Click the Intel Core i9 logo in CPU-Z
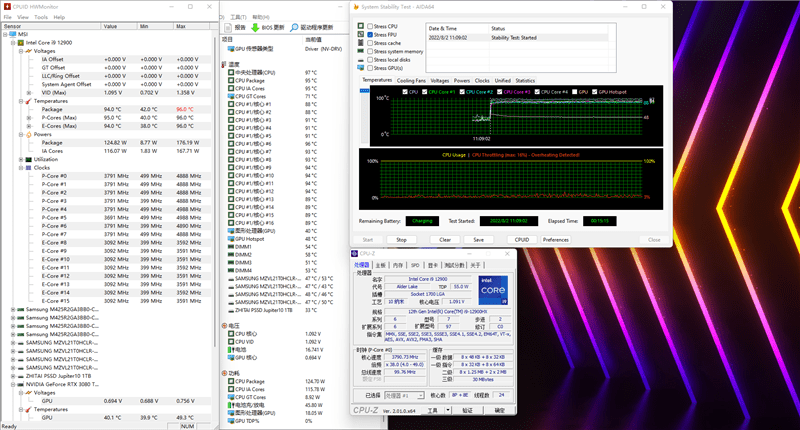The width and height of the screenshot is (800, 430). pos(493,290)
